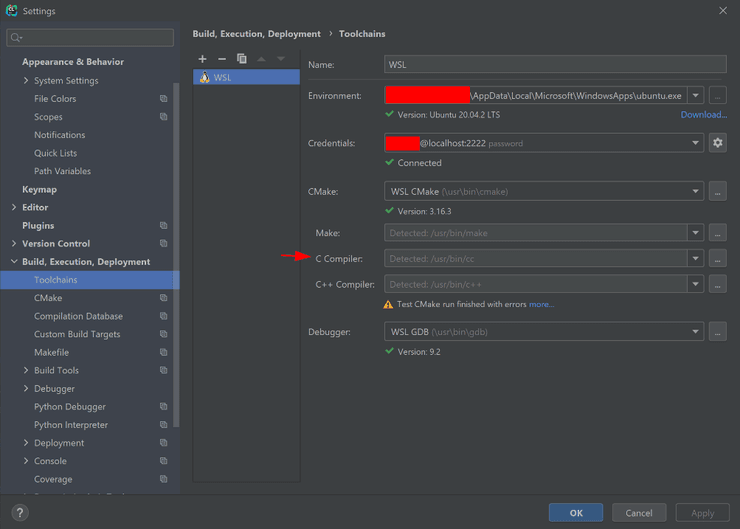Click browse button next to CMake field
The image size is (740, 529).
[x=717, y=191]
